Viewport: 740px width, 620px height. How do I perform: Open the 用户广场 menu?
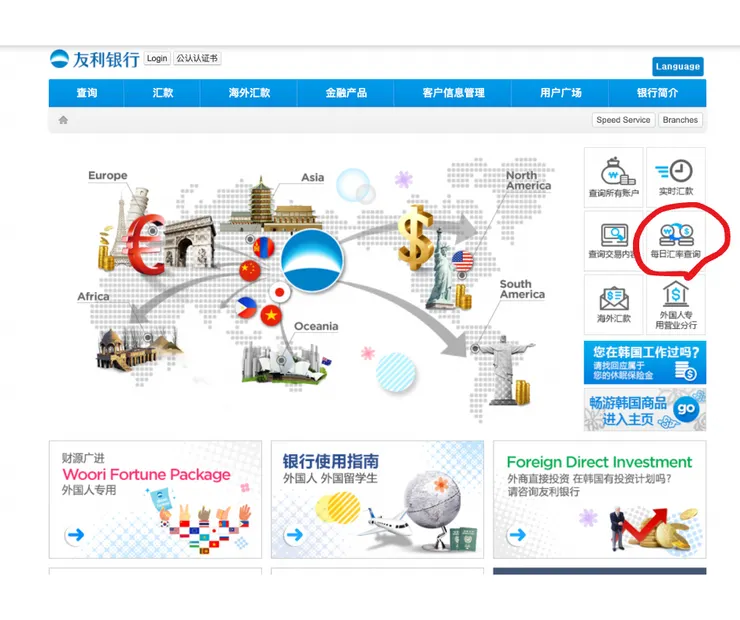(560, 93)
